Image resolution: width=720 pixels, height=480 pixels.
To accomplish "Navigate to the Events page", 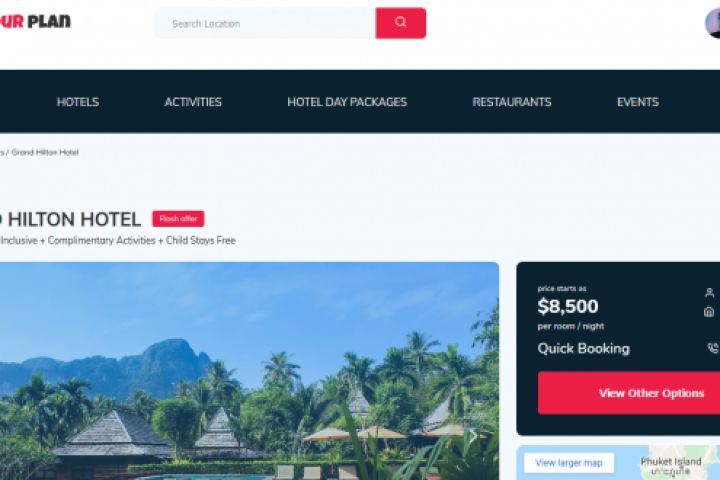I will (638, 102).
